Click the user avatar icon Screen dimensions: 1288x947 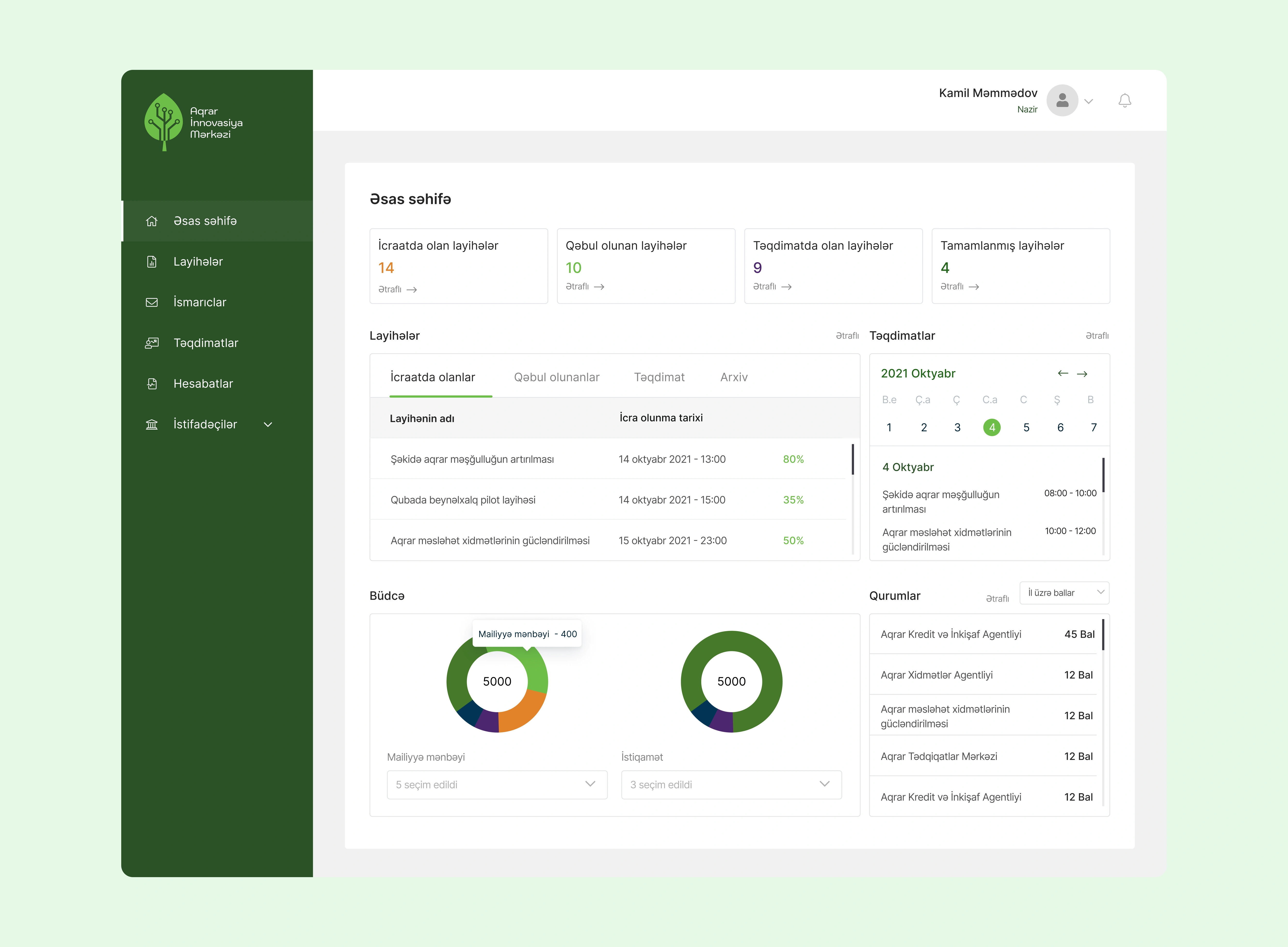pyautogui.click(x=1062, y=101)
